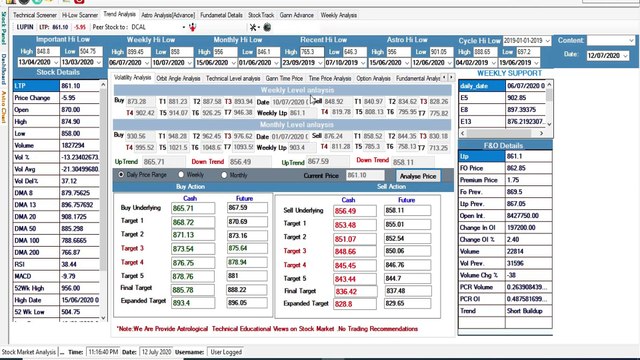
Task: Open the Gann Advance tab
Action: [x=297, y=15]
